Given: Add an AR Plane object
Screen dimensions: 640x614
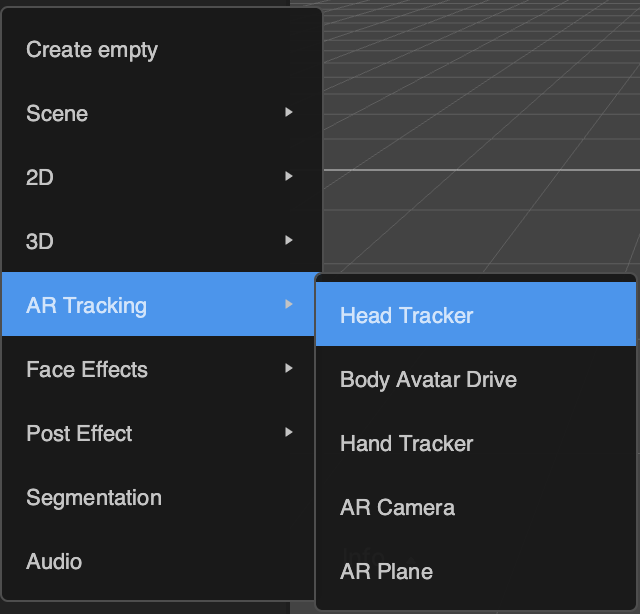Looking at the screenshot, I should (x=476, y=571).
